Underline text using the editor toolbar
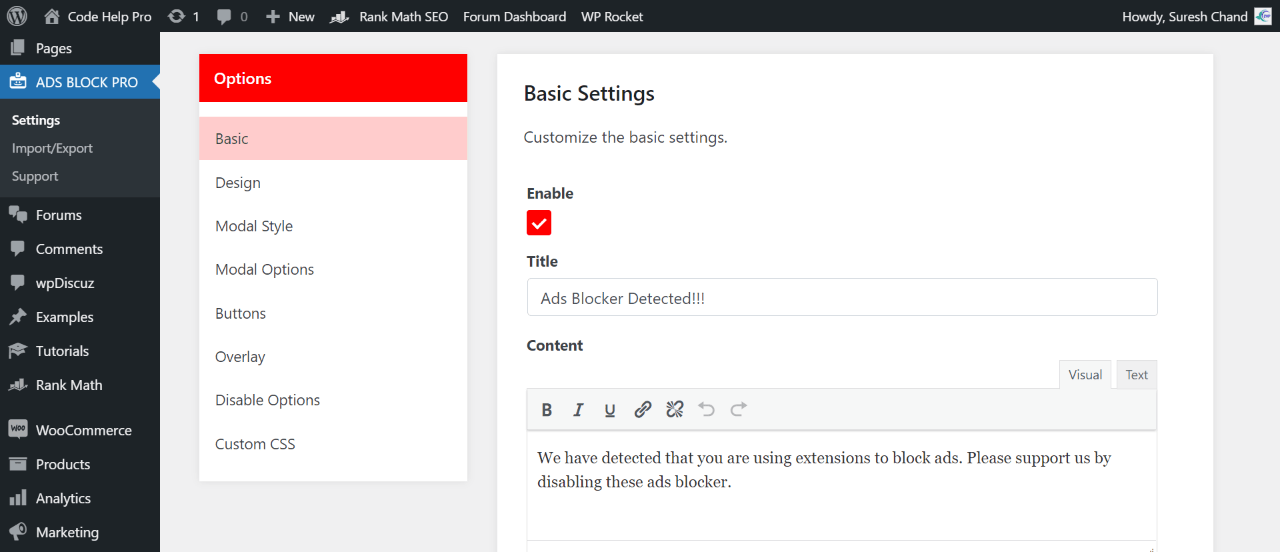 click(x=610, y=410)
